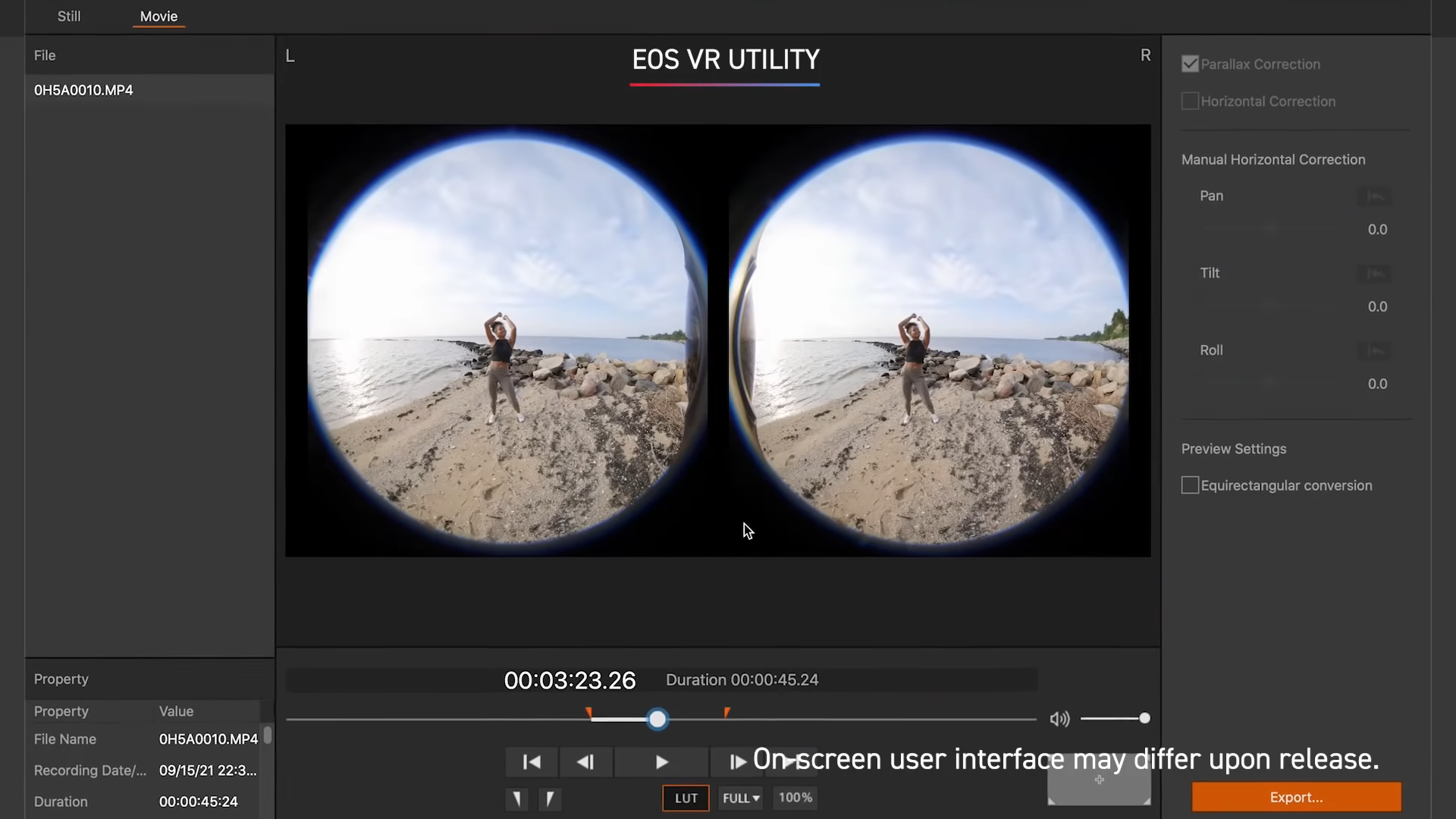
Task: Jump to the first frame button
Action: 532,762
